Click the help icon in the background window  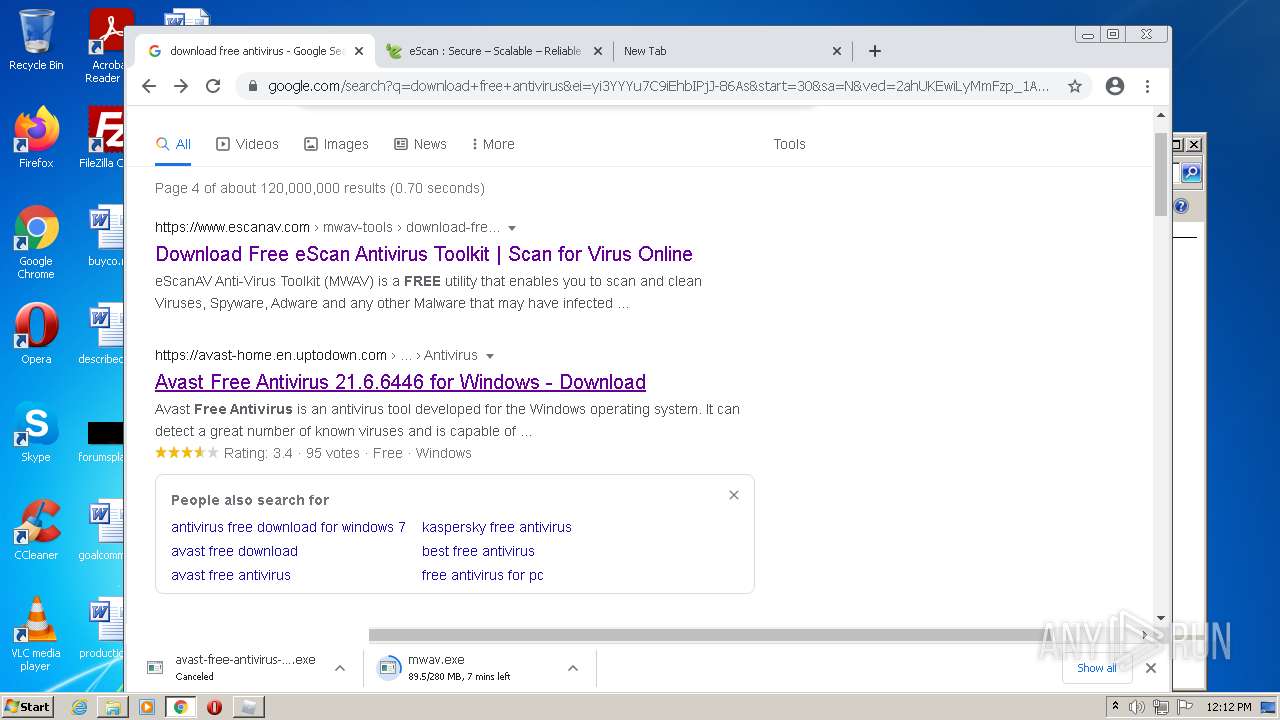(1182, 207)
